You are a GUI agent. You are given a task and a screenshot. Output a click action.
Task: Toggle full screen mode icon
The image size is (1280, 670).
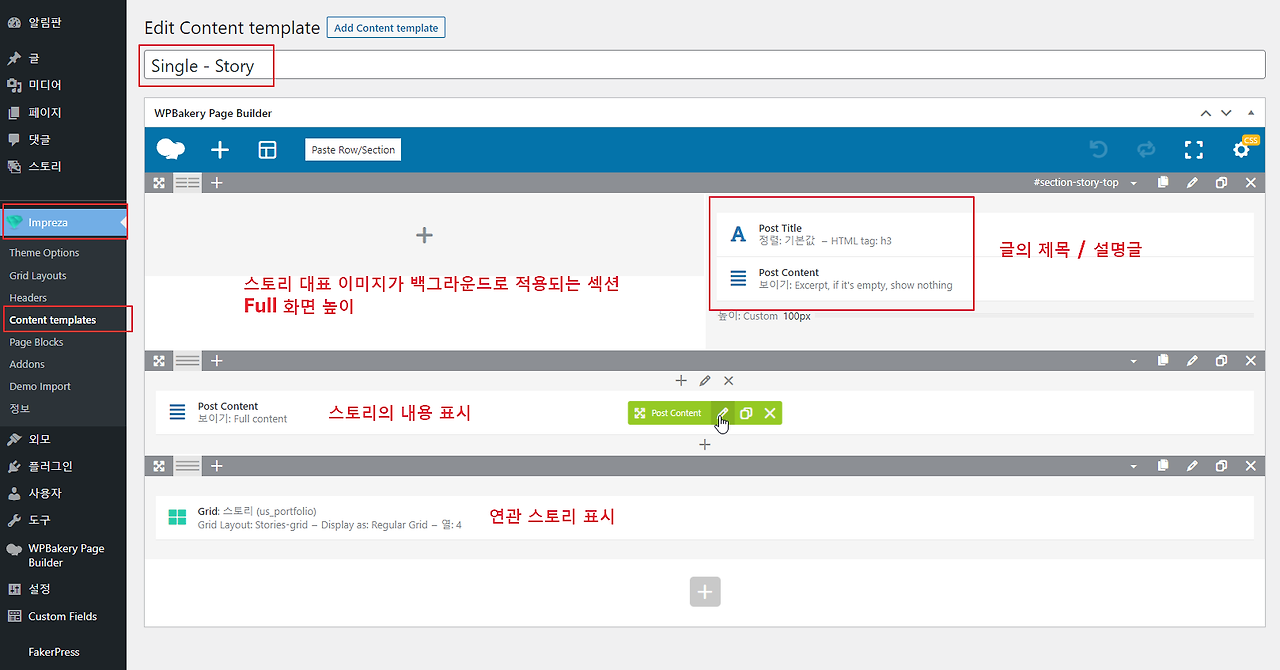(x=1193, y=150)
